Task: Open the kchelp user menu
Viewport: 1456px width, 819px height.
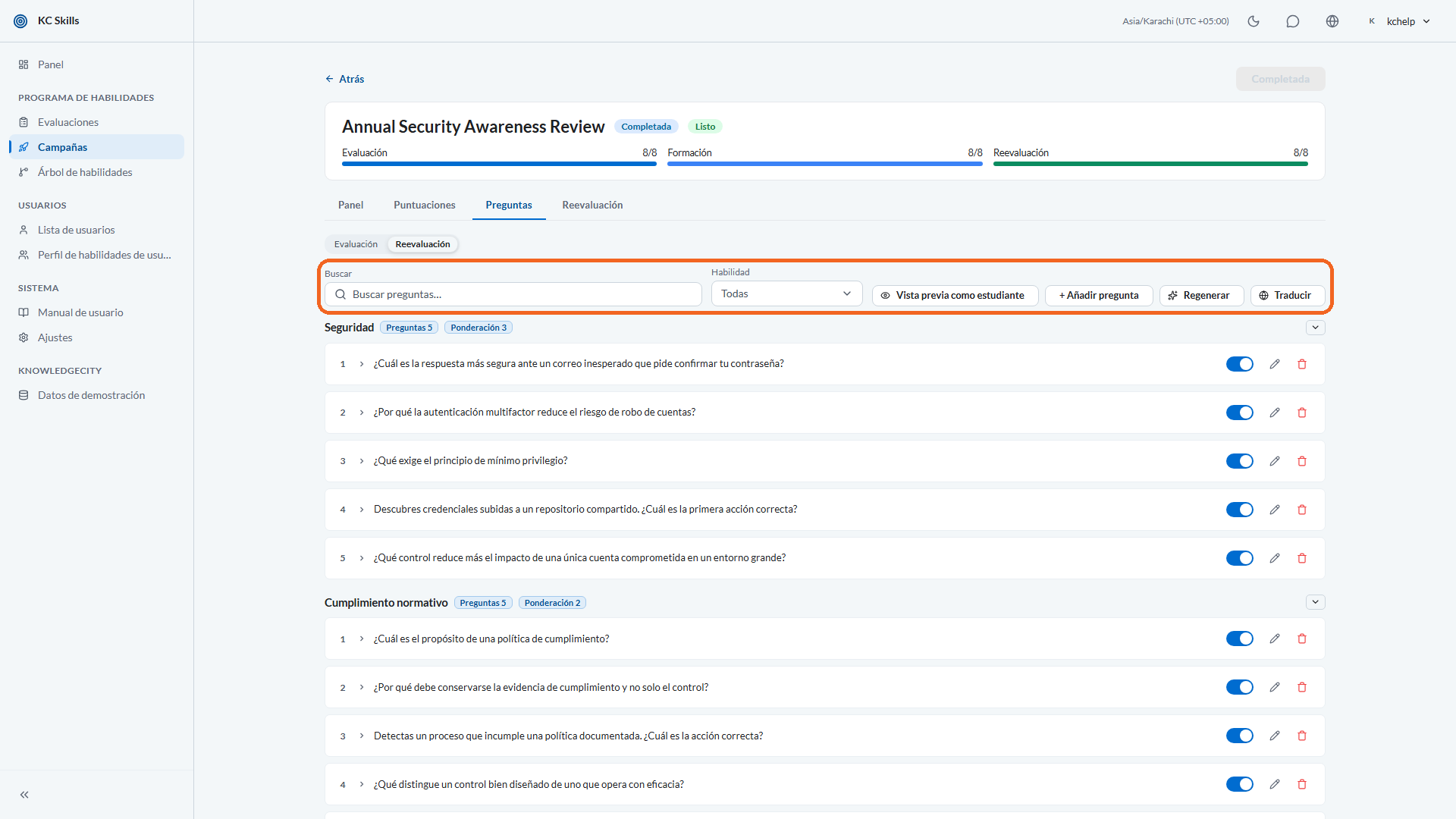Action: 1400,21
